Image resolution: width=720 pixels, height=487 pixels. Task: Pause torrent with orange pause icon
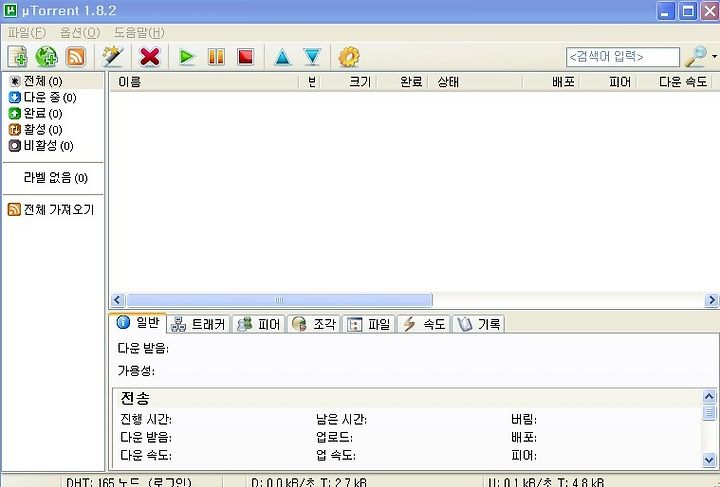216,57
